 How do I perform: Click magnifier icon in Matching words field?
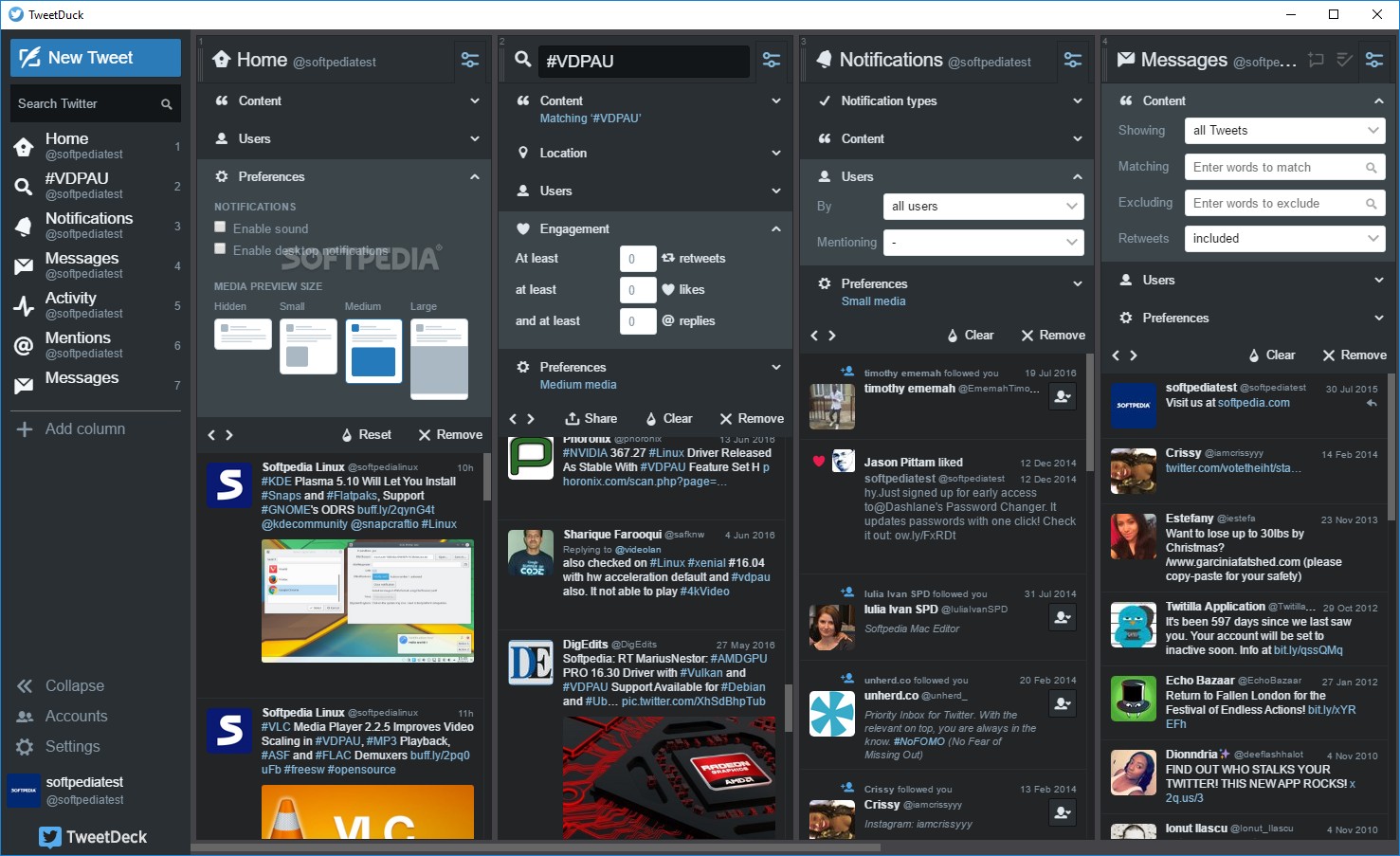tap(1371, 168)
